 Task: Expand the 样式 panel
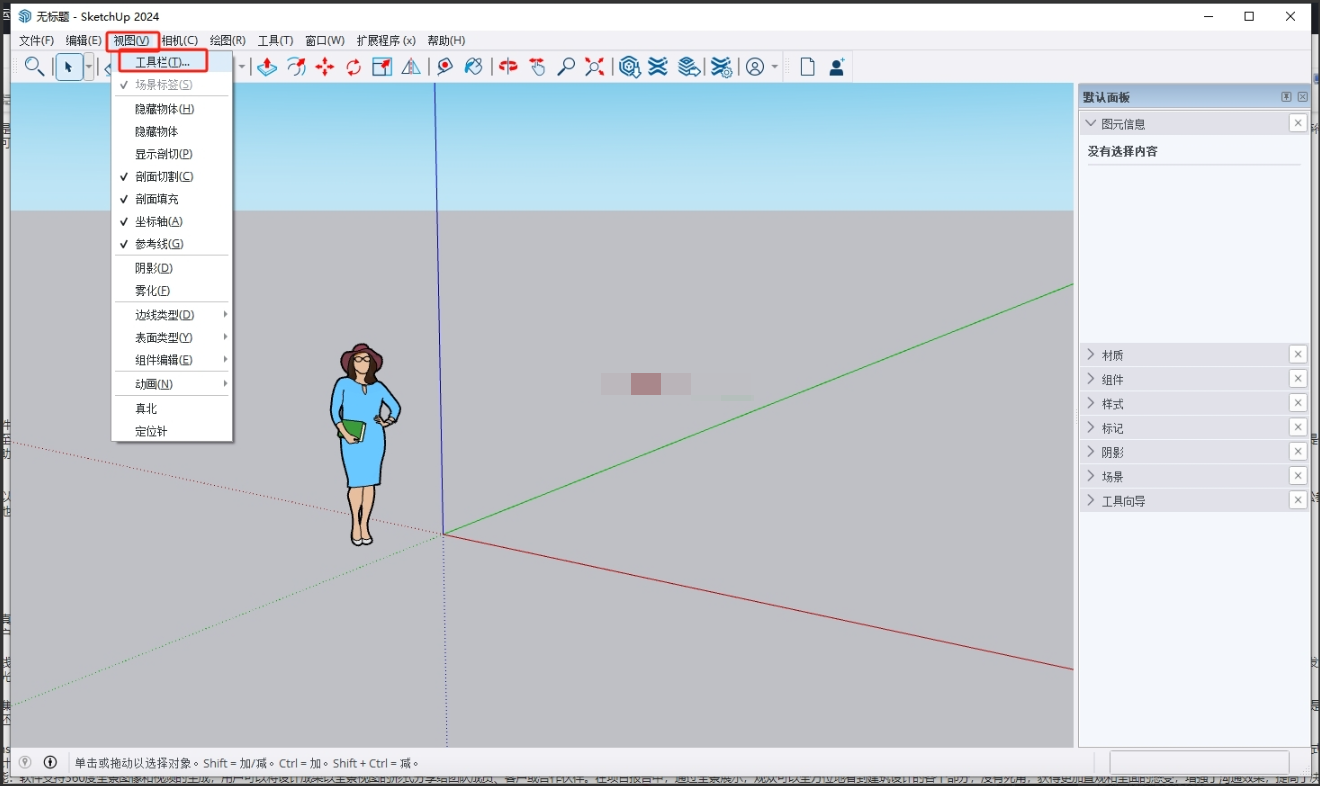(1091, 403)
